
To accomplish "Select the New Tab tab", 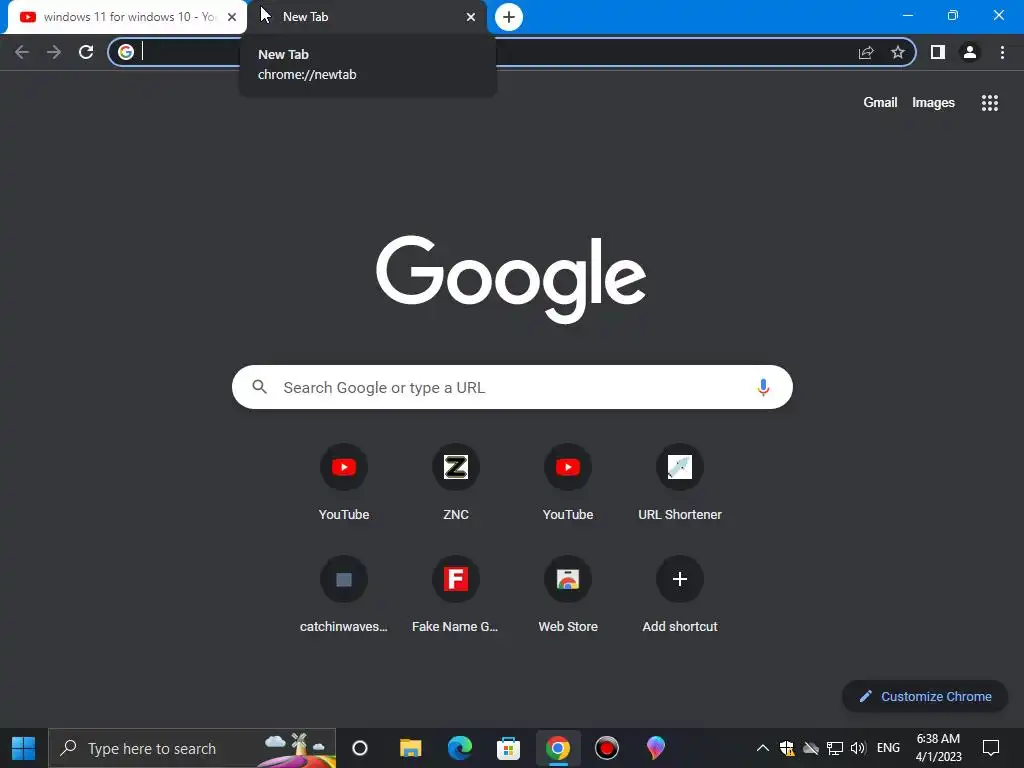I will (367, 17).
